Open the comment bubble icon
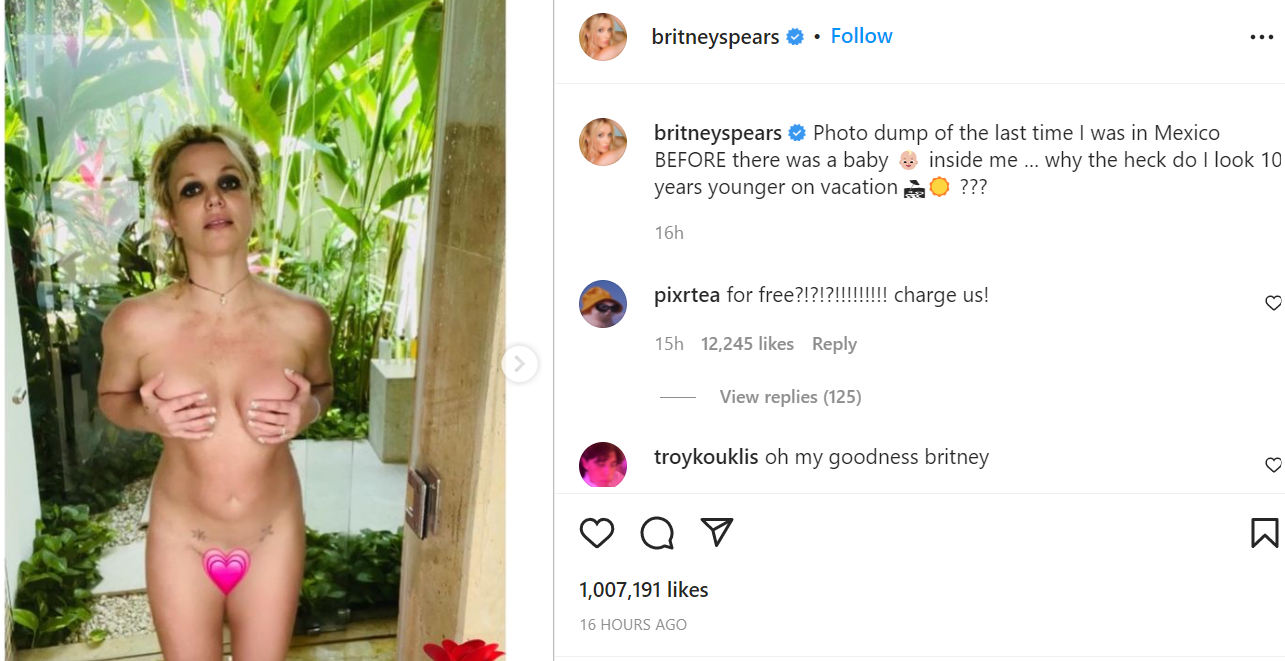1285x661 pixels. click(657, 533)
